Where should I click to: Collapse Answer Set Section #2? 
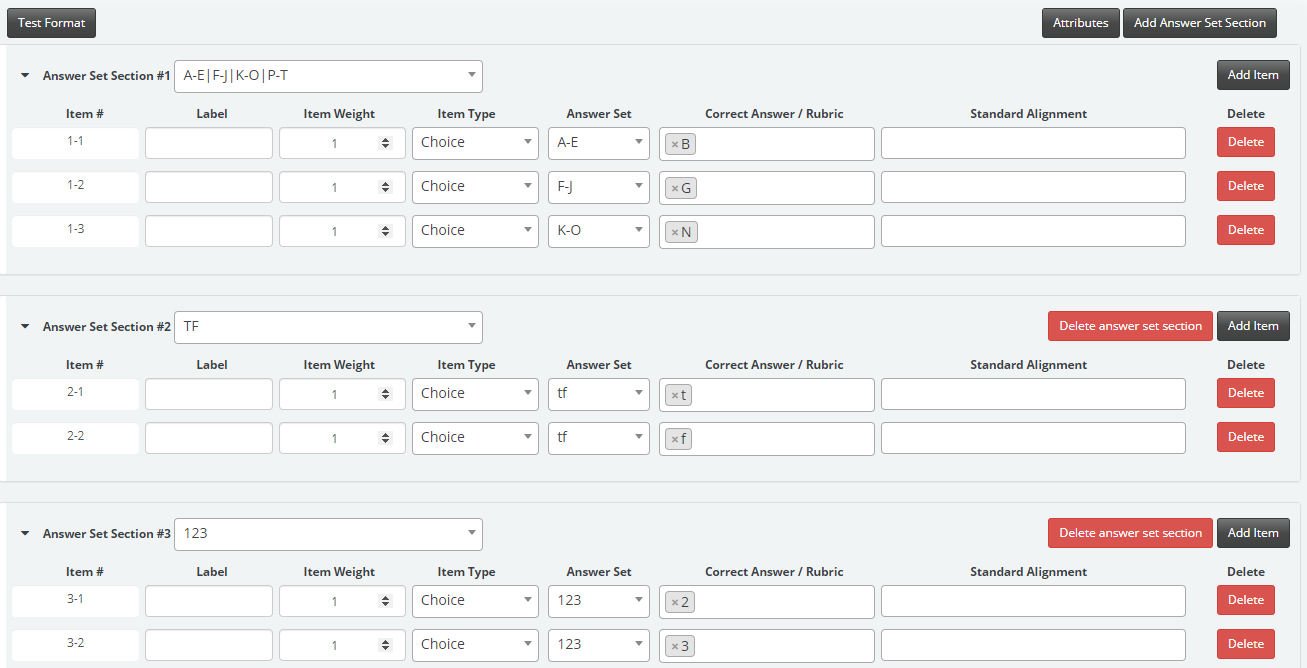pos(24,327)
